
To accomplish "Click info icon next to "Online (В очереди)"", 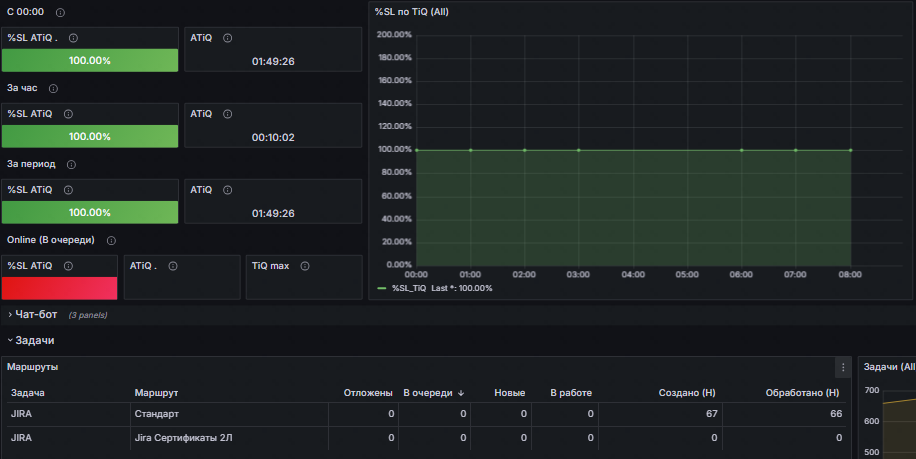I will [x=111, y=240].
